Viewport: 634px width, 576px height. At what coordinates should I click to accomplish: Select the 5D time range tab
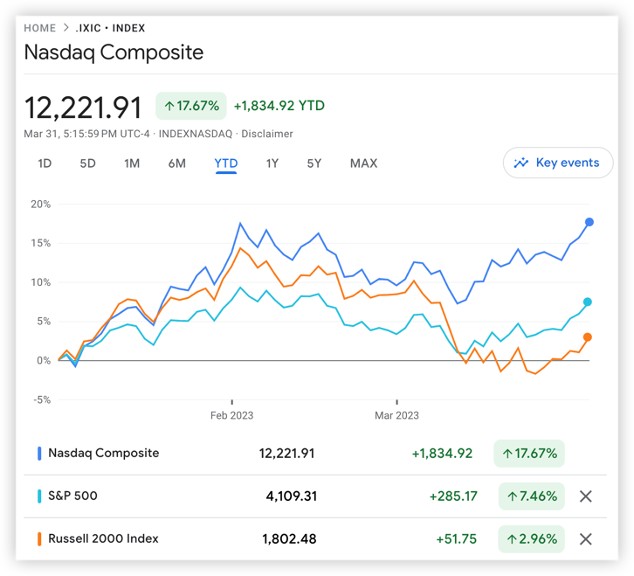[x=88, y=163]
